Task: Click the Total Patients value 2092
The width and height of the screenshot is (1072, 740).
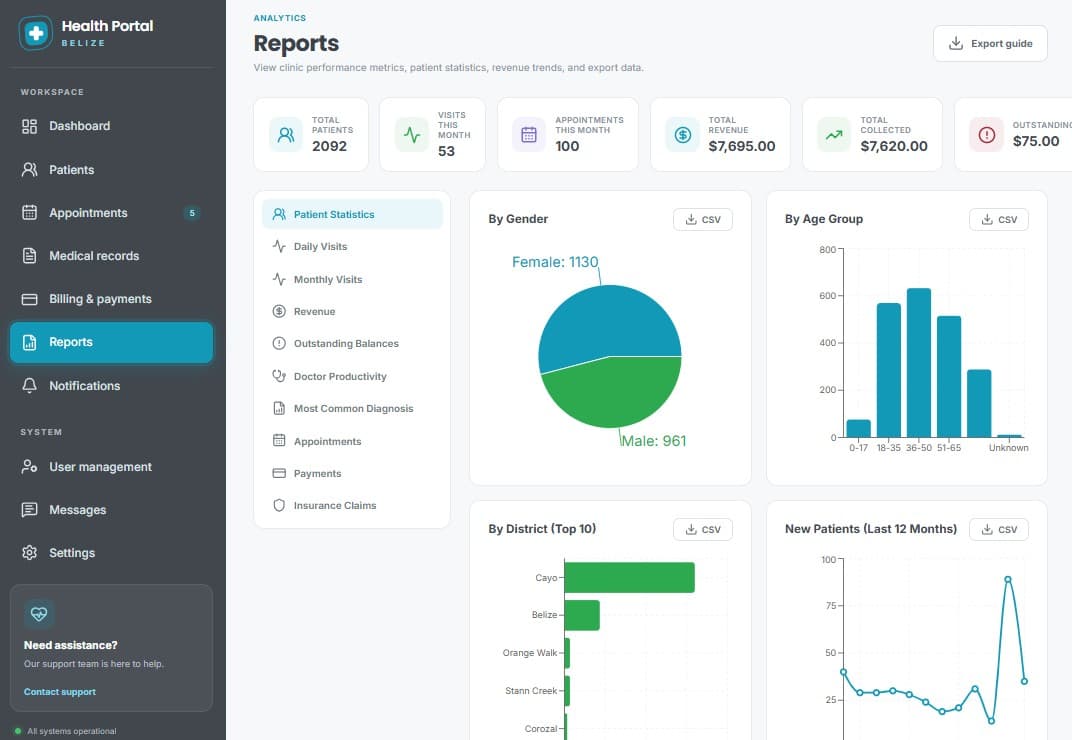Action: point(330,146)
